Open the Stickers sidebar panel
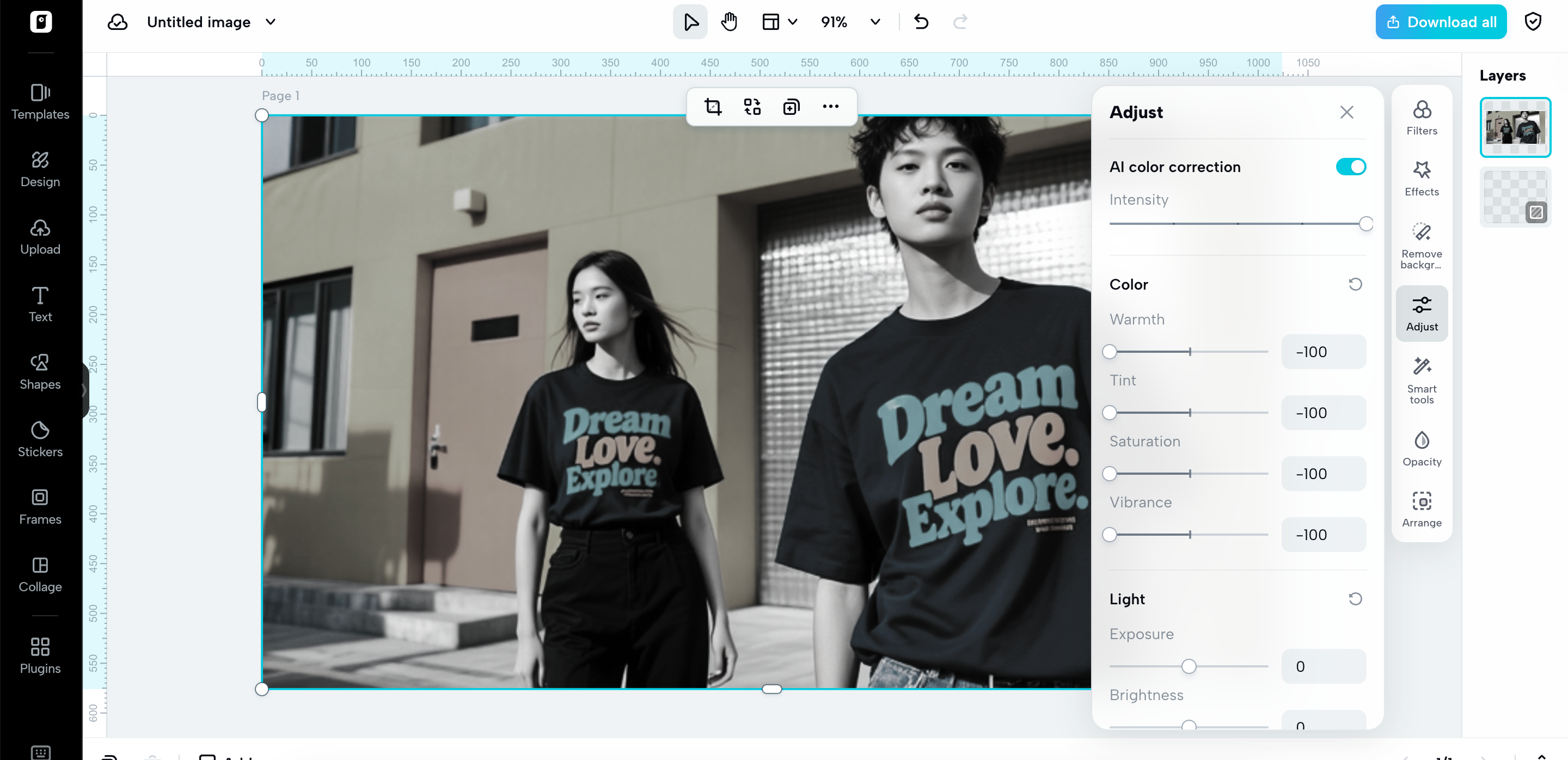 click(x=40, y=439)
